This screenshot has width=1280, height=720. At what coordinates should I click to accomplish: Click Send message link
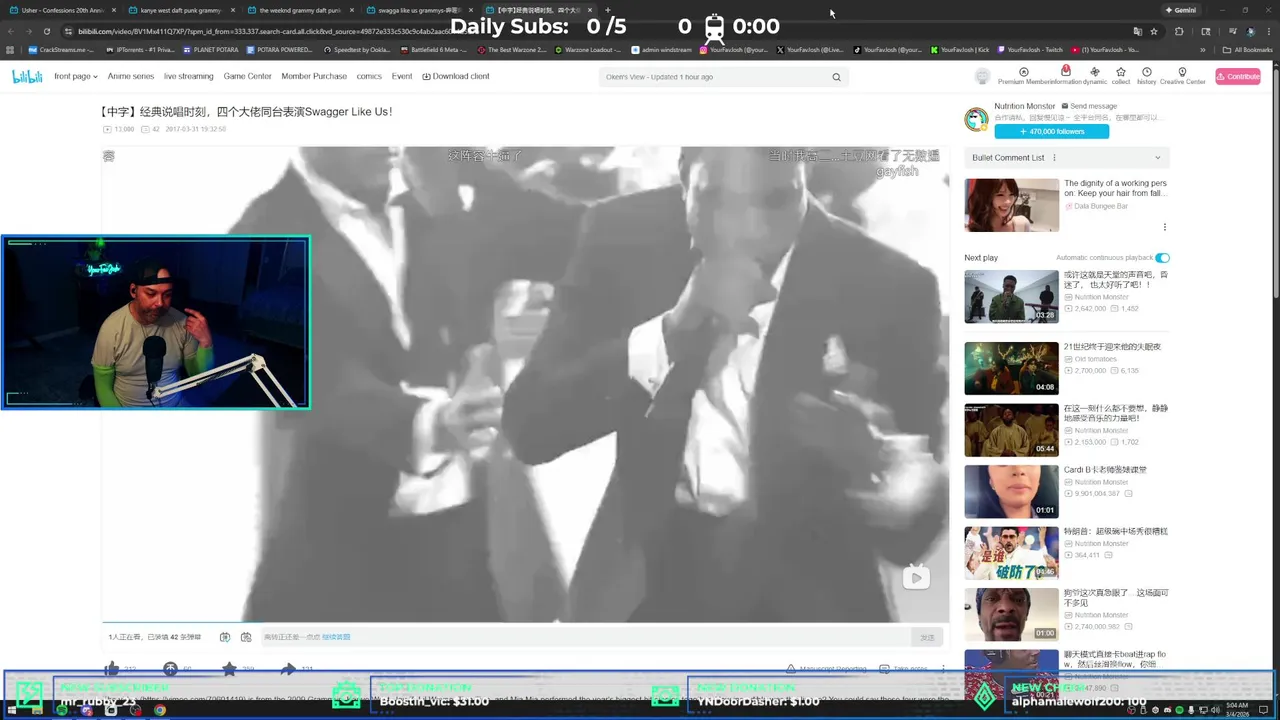(x=1090, y=106)
